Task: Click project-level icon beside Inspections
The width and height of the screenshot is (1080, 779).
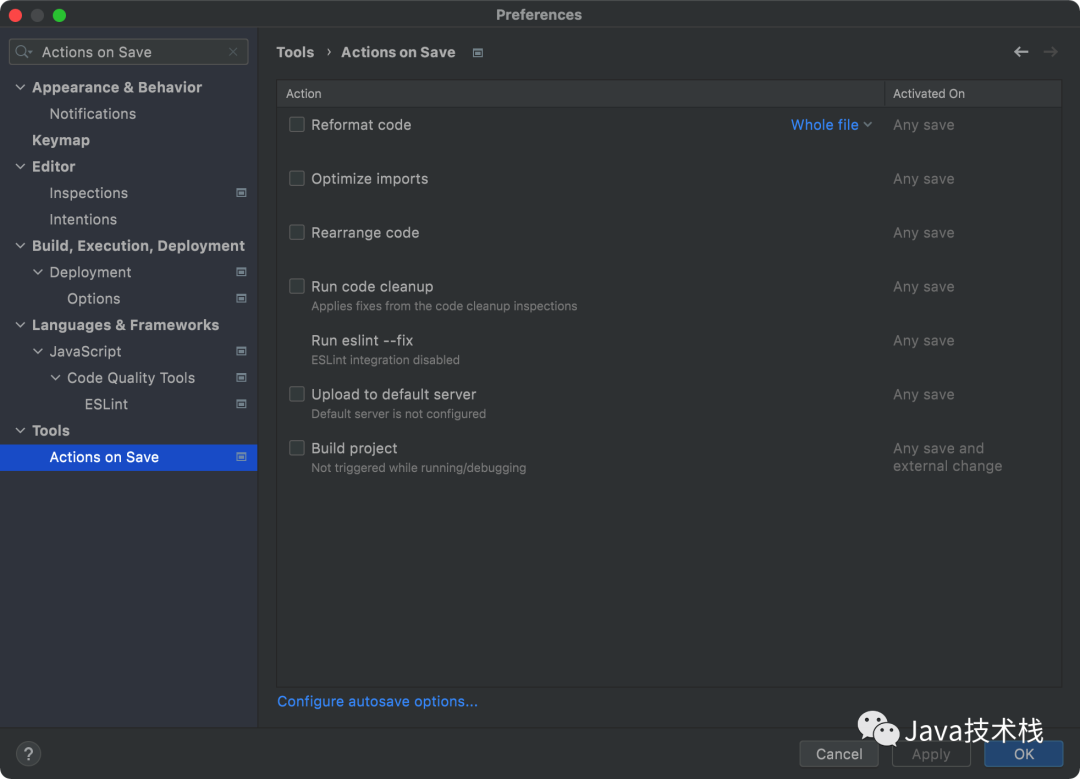Action: pyautogui.click(x=241, y=193)
